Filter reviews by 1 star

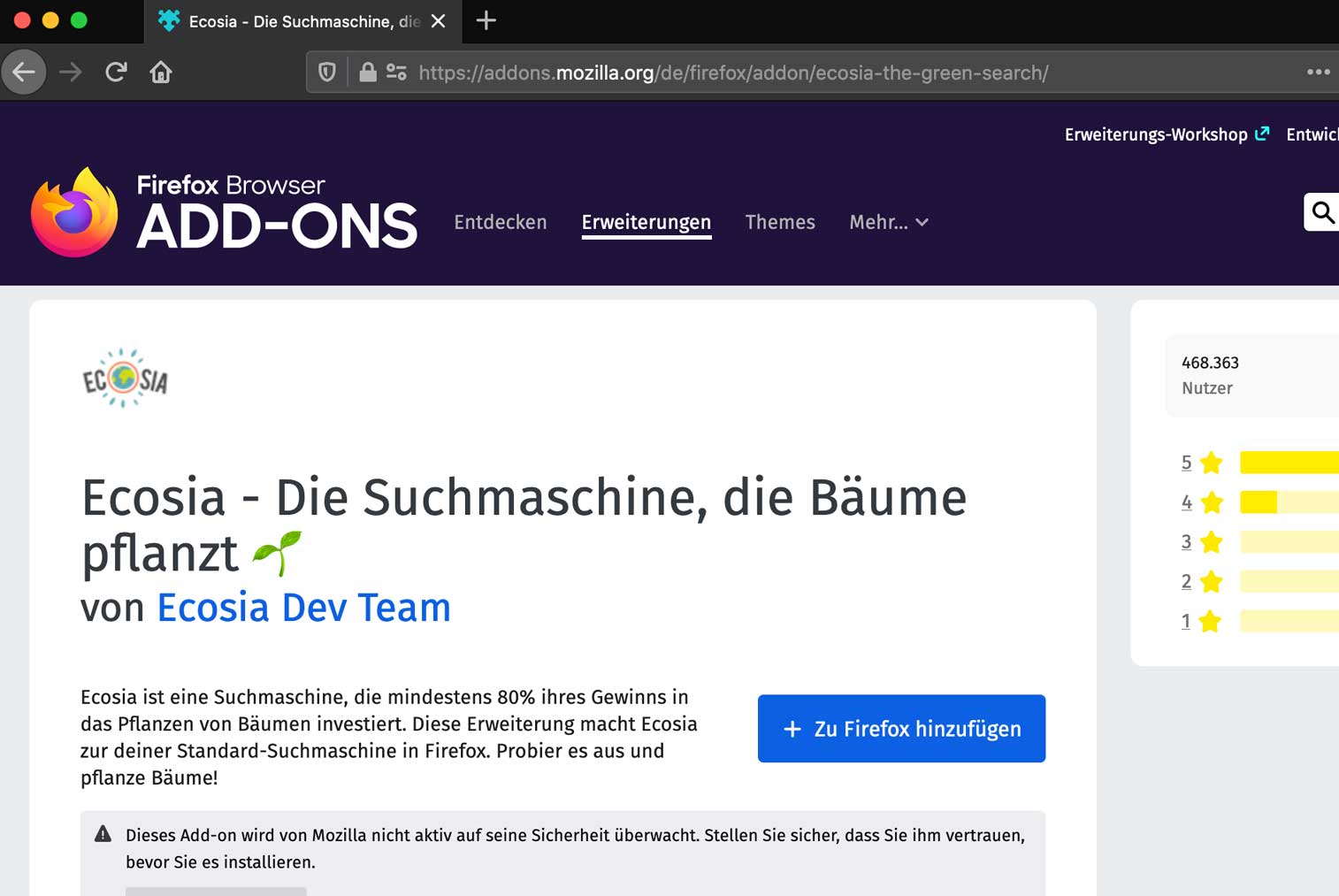(1186, 622)
